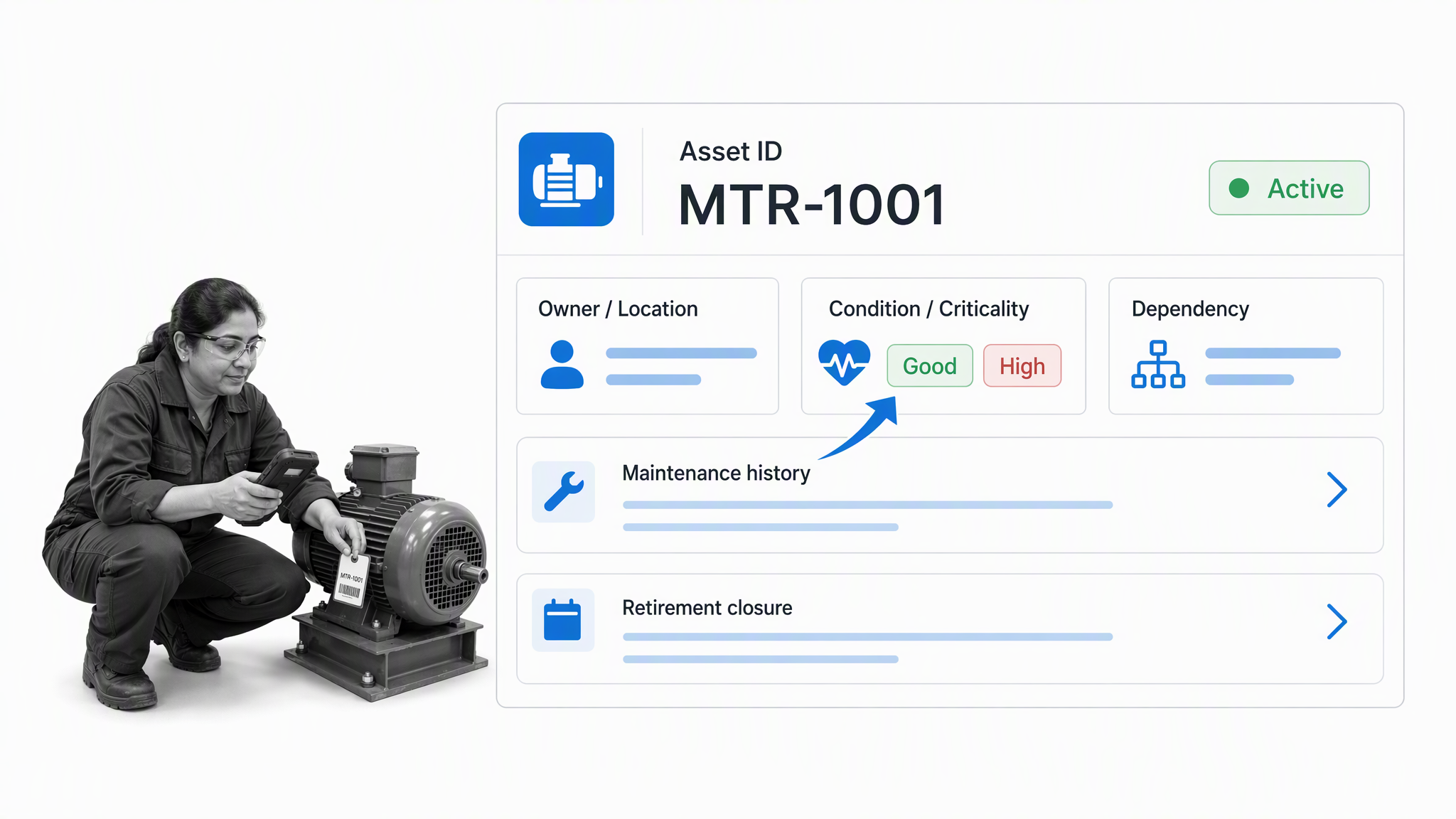
Task: Click the wrench maintenance icon
Action: [564, 491]
